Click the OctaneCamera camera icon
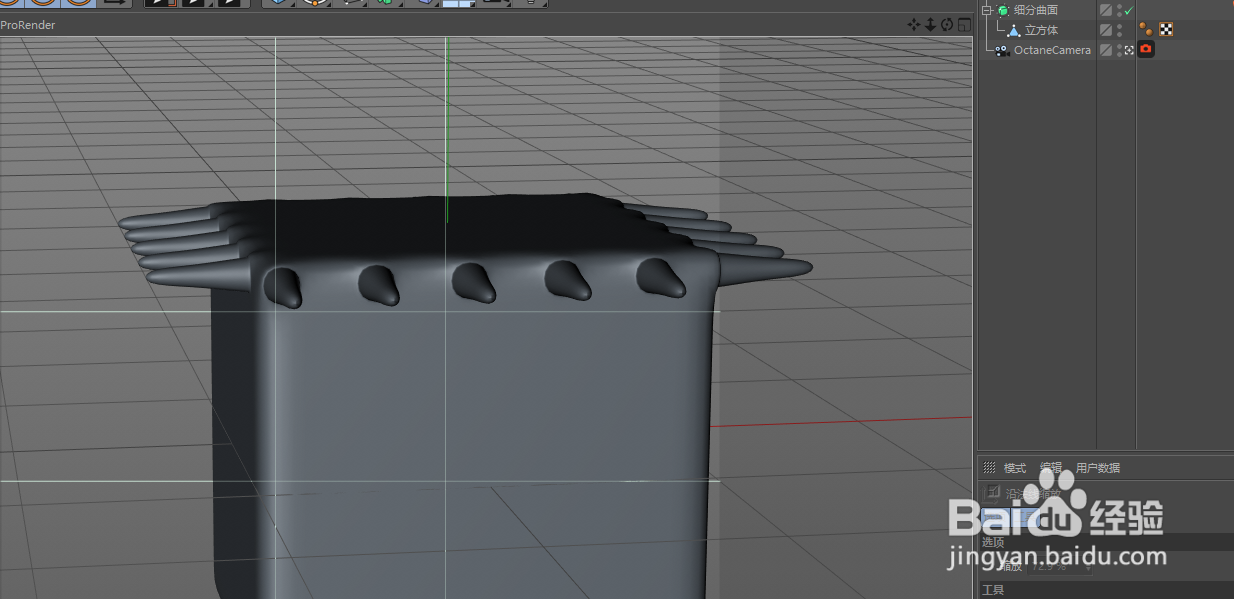 tap(1001, 49)
